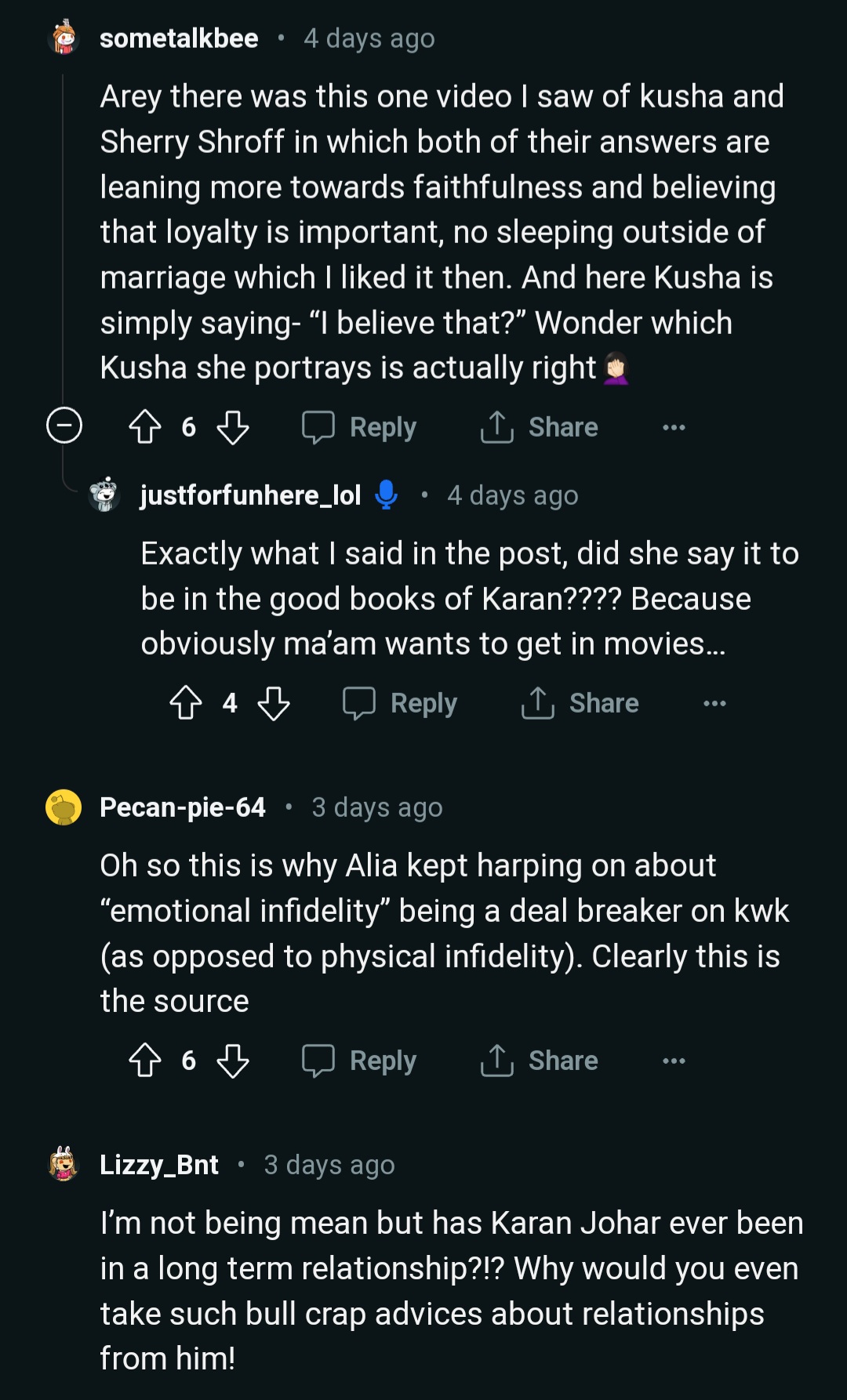
Task: Tap Share icon under justforfunhere_lol's reply
Action: (x=538, y=703)
